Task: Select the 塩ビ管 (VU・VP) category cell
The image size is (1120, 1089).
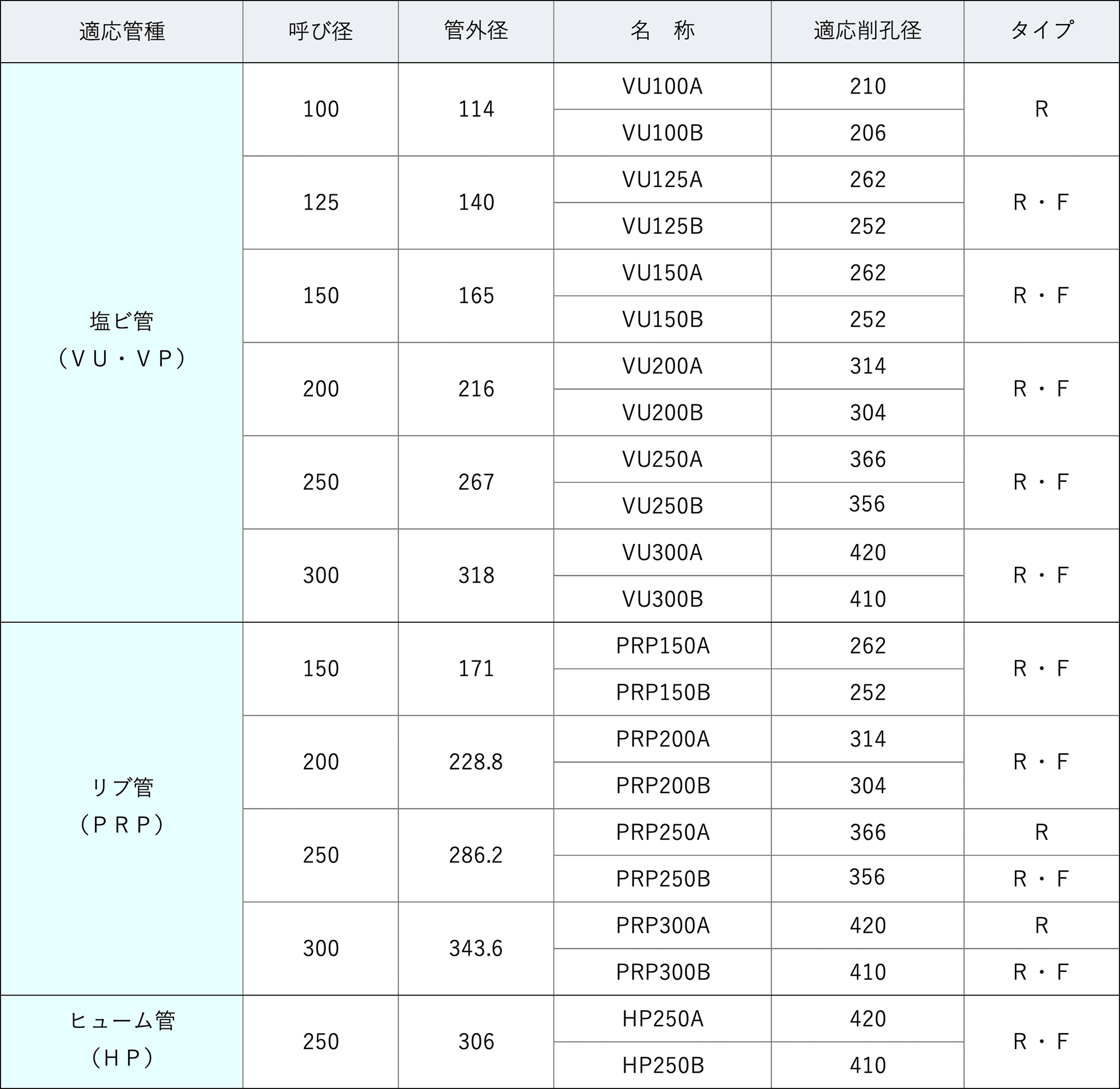Action: click(x=122, y=342)
